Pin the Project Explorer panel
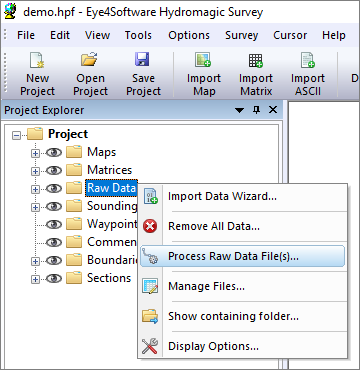 click(x=256, y=110)
